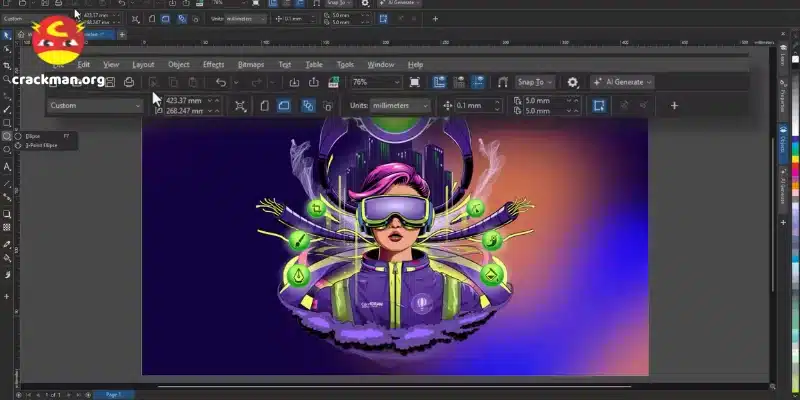Select the Drop Shadow tool in the toolbox
The height and width of the screenshot is (400, 800).
[x=7, y=214]
